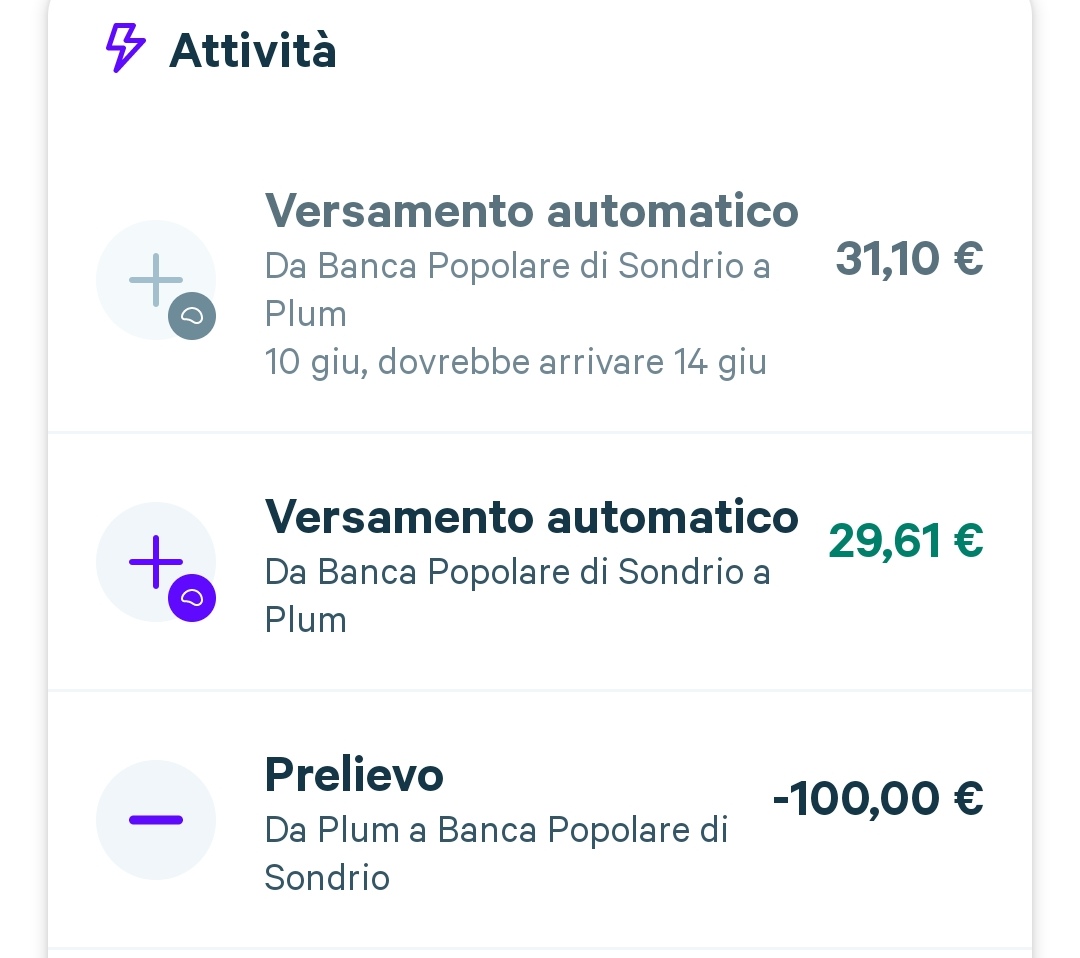Click the purple plus icon of 29,61 € deposit
1080x958 pixels.
tap(156, 561)
